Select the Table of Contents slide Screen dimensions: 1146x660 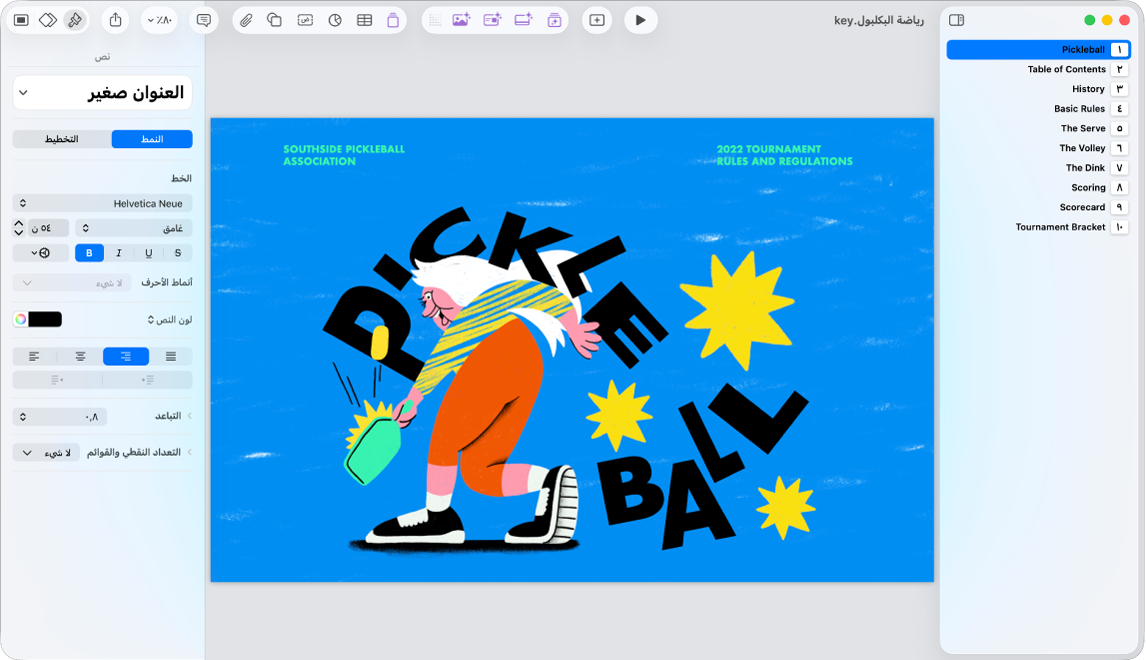[x=1039, y=69]
